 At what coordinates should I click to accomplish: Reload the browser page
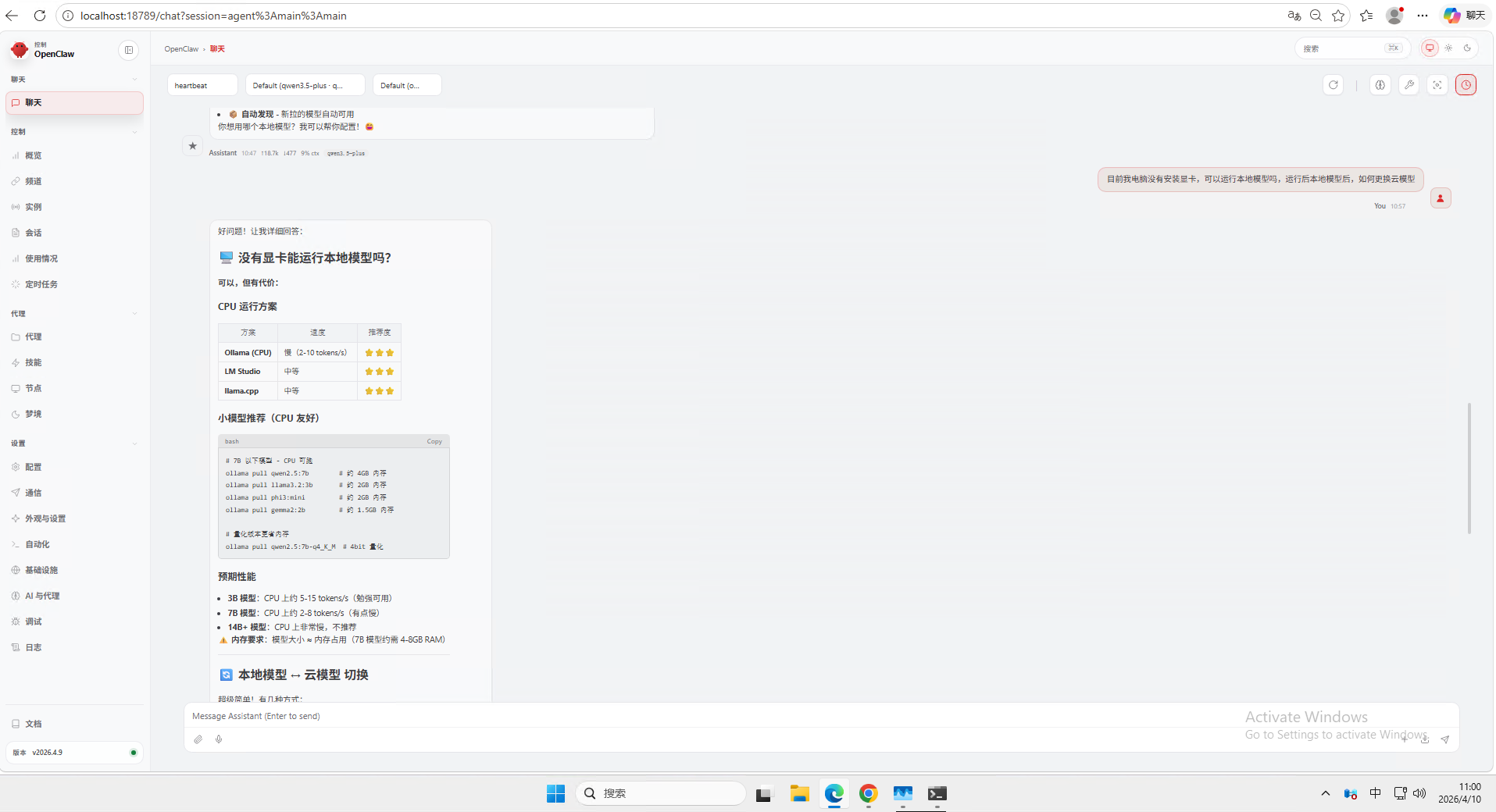[40, 16]
